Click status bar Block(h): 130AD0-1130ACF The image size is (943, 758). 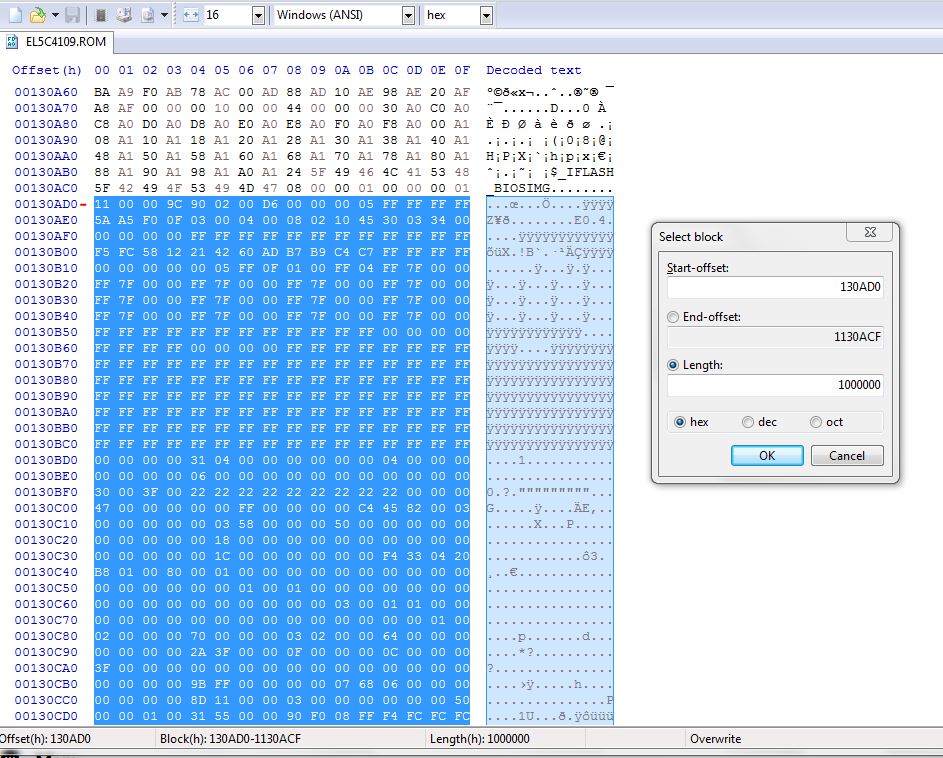pyautogui.click(x=230, y=739)
